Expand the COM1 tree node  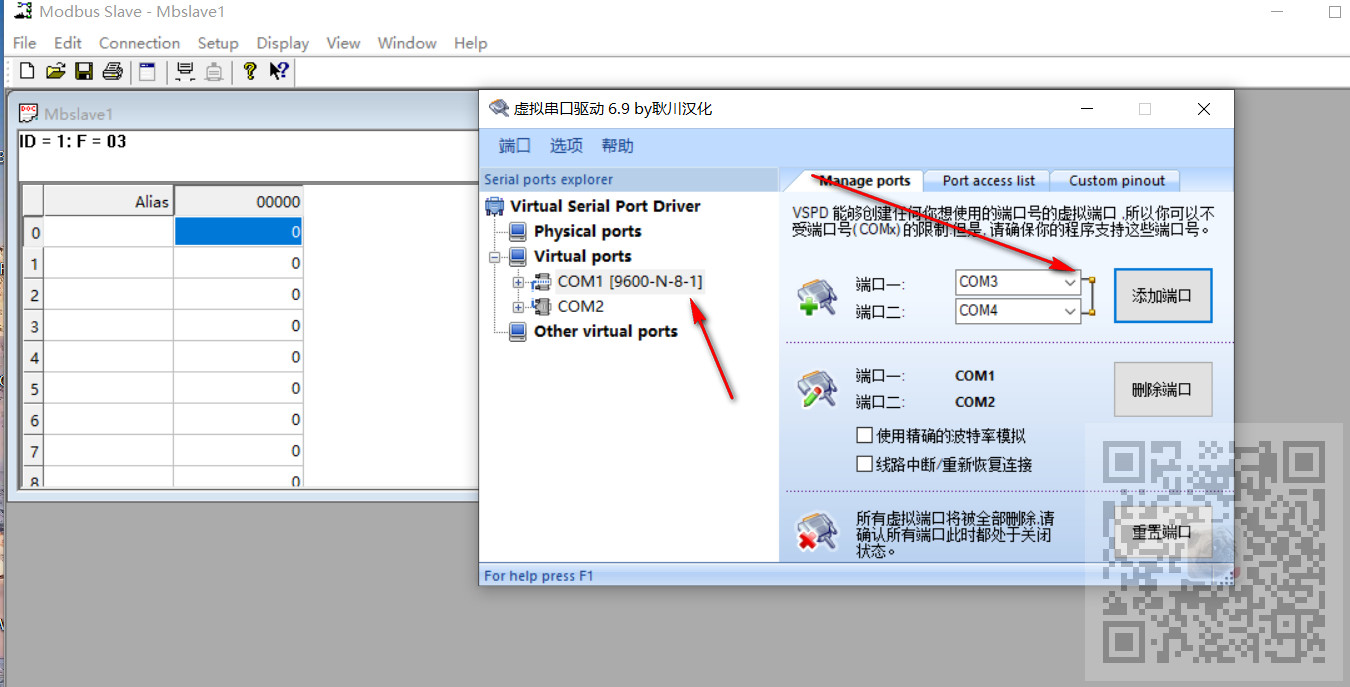518,282
